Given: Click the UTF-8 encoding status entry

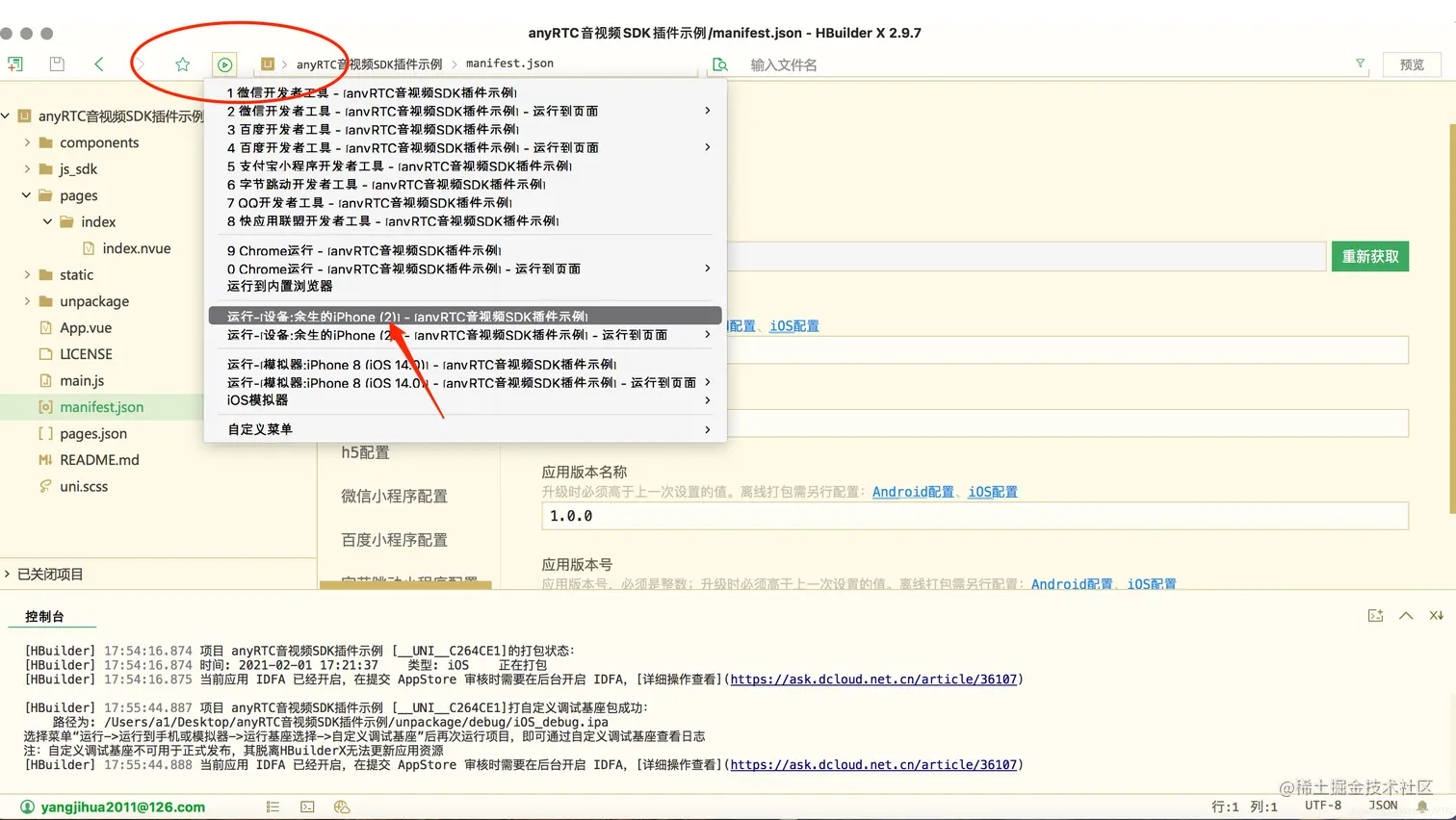Looking at the screenshot, I should pos(1323,806).
